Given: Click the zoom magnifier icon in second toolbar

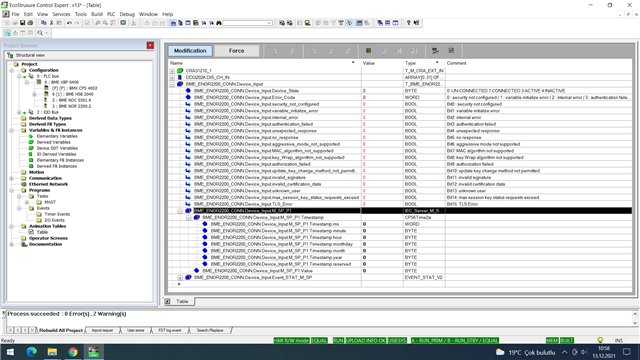Looking at the screenshot, I should tap(40, 33).
